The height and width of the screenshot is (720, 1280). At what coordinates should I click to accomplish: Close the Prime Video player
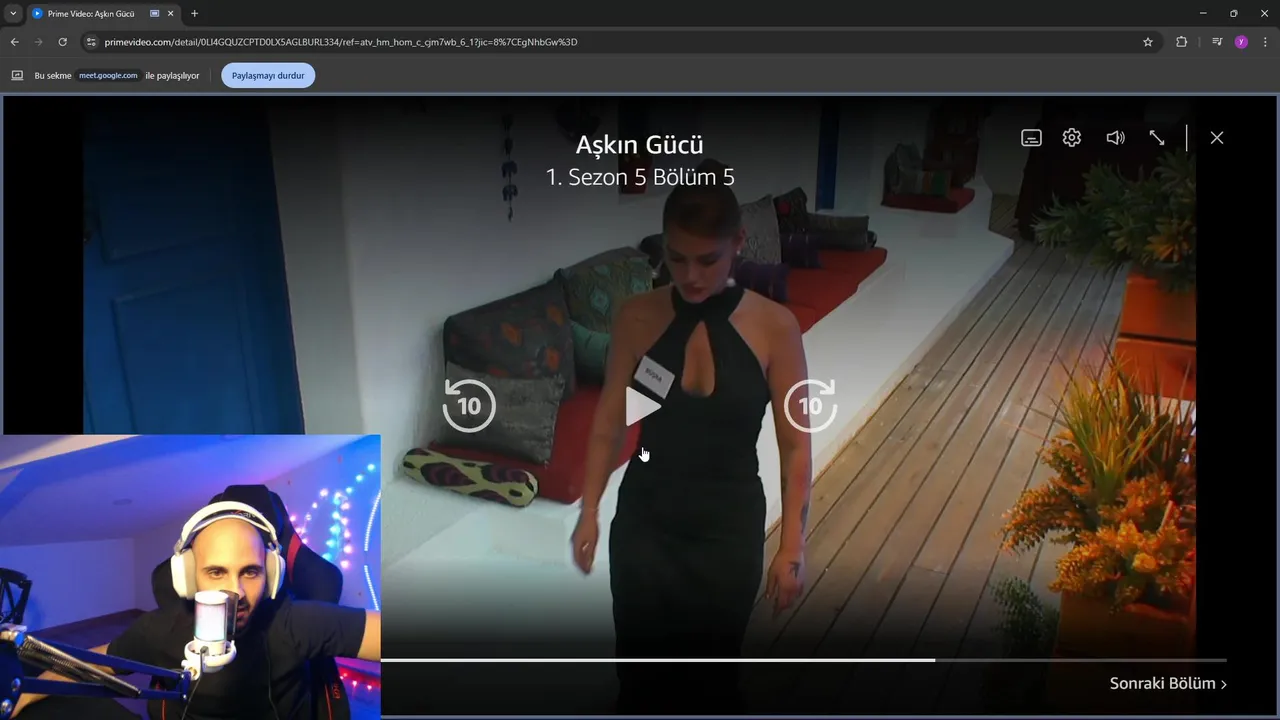click(x=1217, y=138)
